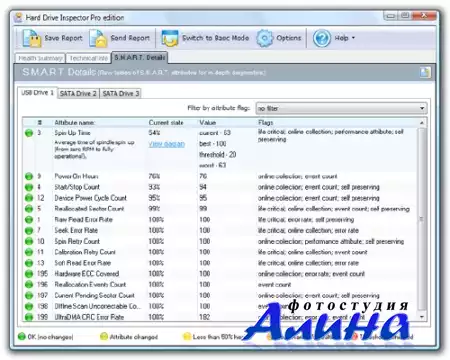Screen dimensions: 450x360
Task: Select the Spin Retry Count attribute name
Action: point(77,241)
